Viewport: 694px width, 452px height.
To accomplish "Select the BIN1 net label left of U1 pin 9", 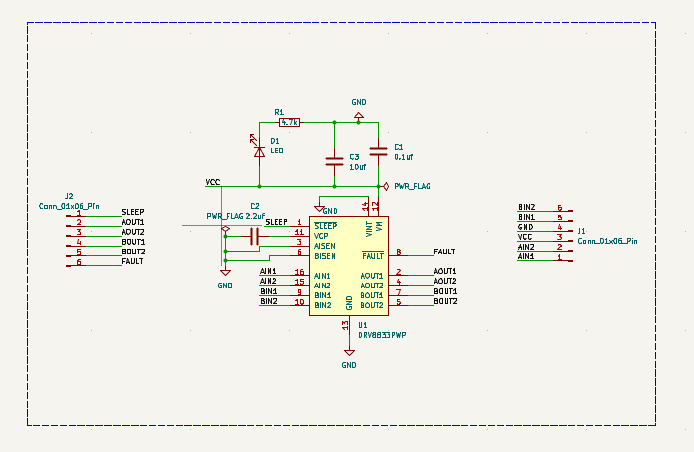I will point(269,291).
